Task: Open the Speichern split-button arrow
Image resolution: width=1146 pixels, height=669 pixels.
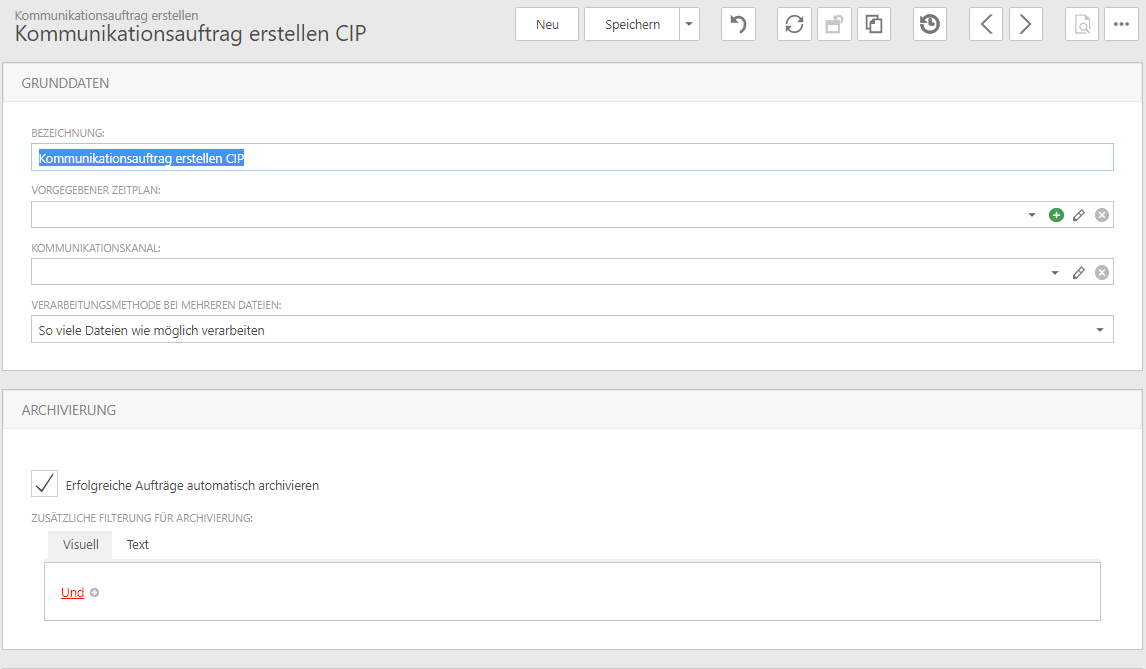Action: click(x=689, y=25)
